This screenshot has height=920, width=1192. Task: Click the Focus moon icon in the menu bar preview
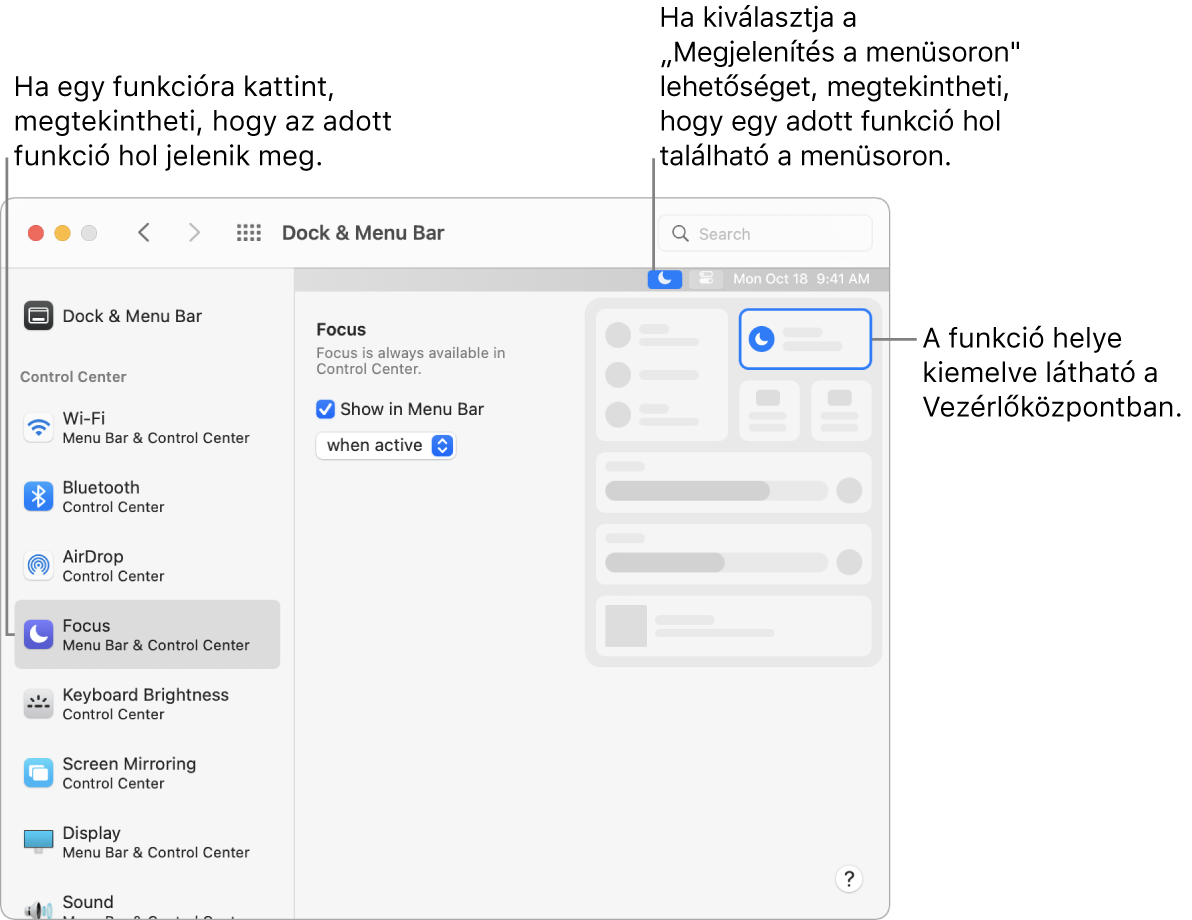[665, 279]
